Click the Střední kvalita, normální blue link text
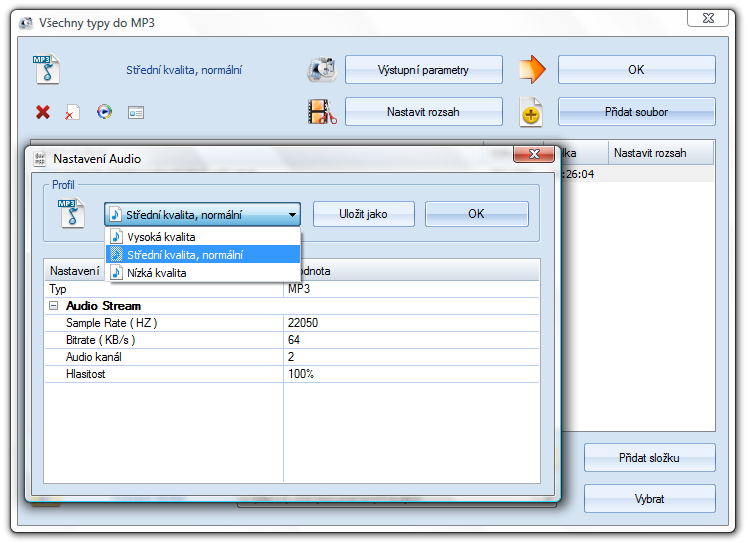 tap(184, 70)
